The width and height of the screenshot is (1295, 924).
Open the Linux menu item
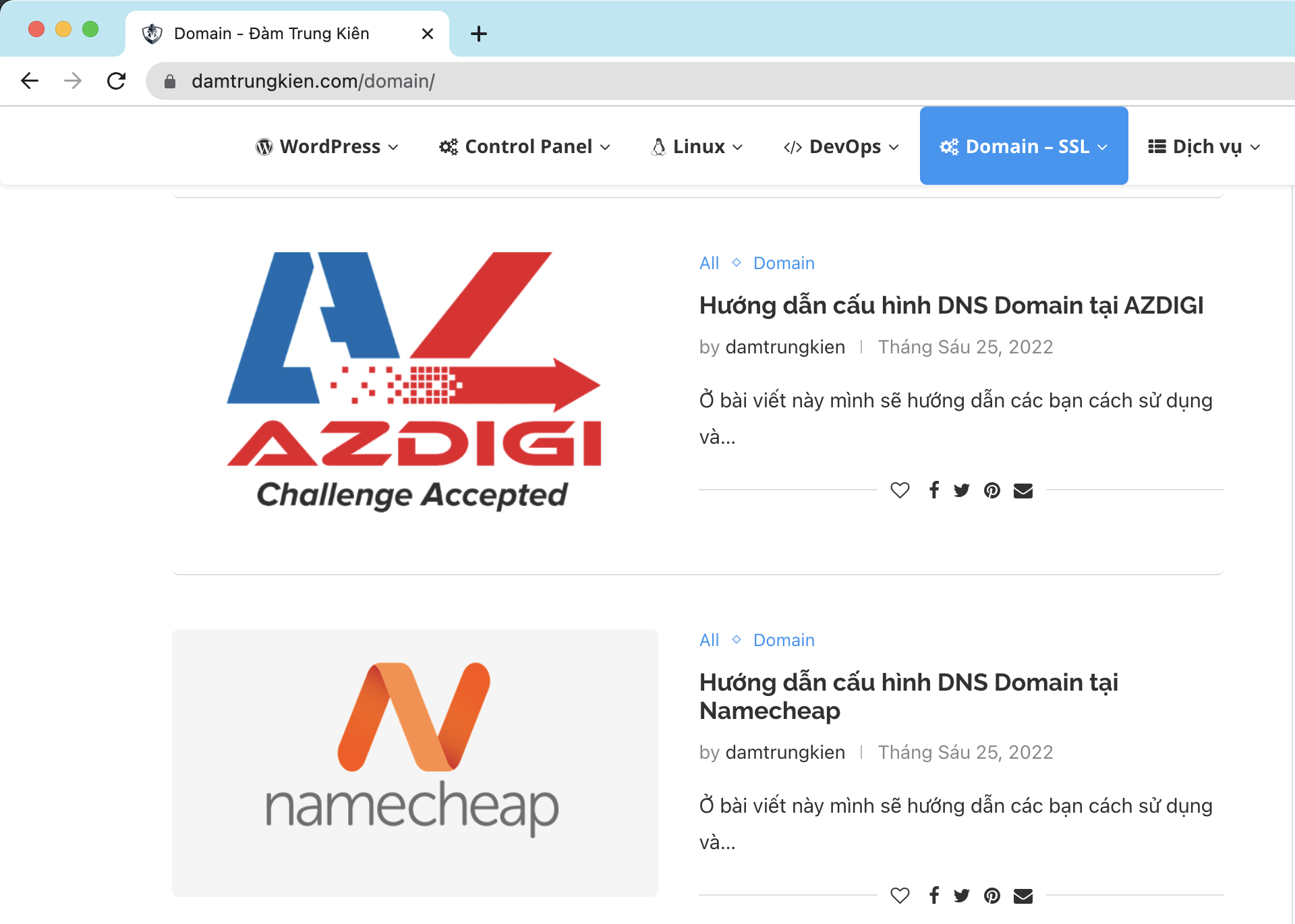click(x=697, y=146)
